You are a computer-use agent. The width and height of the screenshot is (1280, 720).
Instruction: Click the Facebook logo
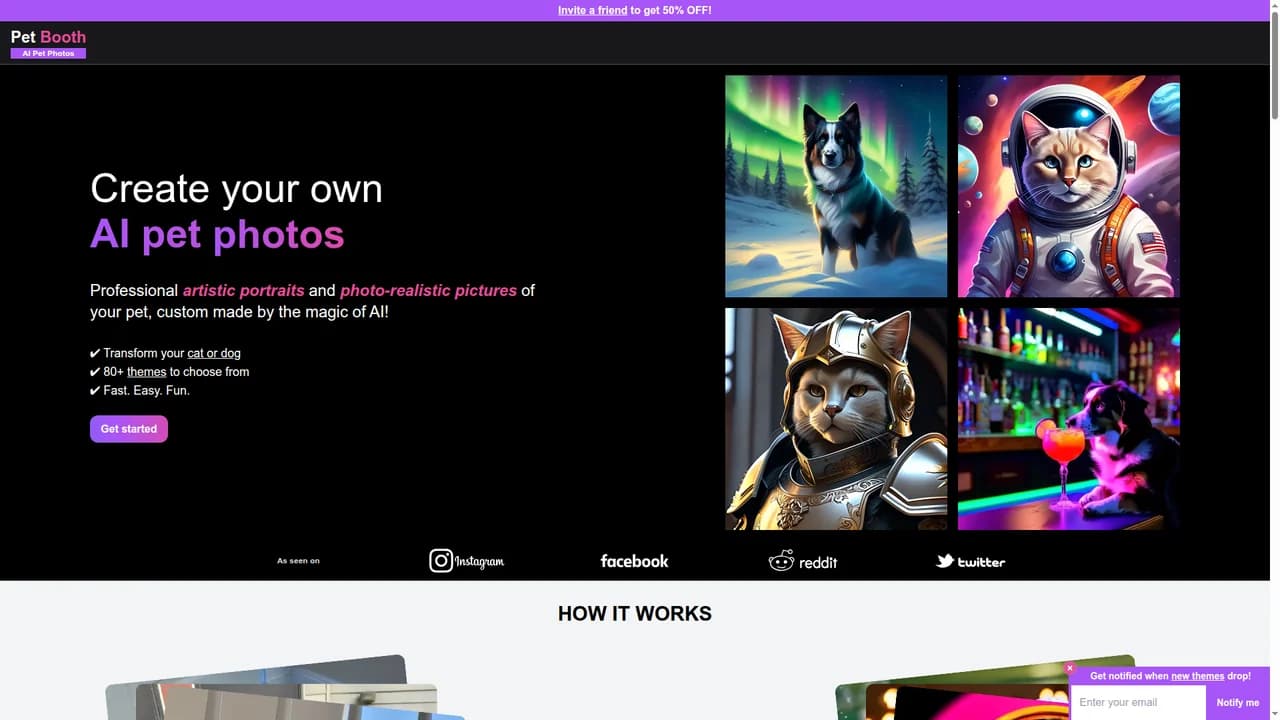(634, 561)
